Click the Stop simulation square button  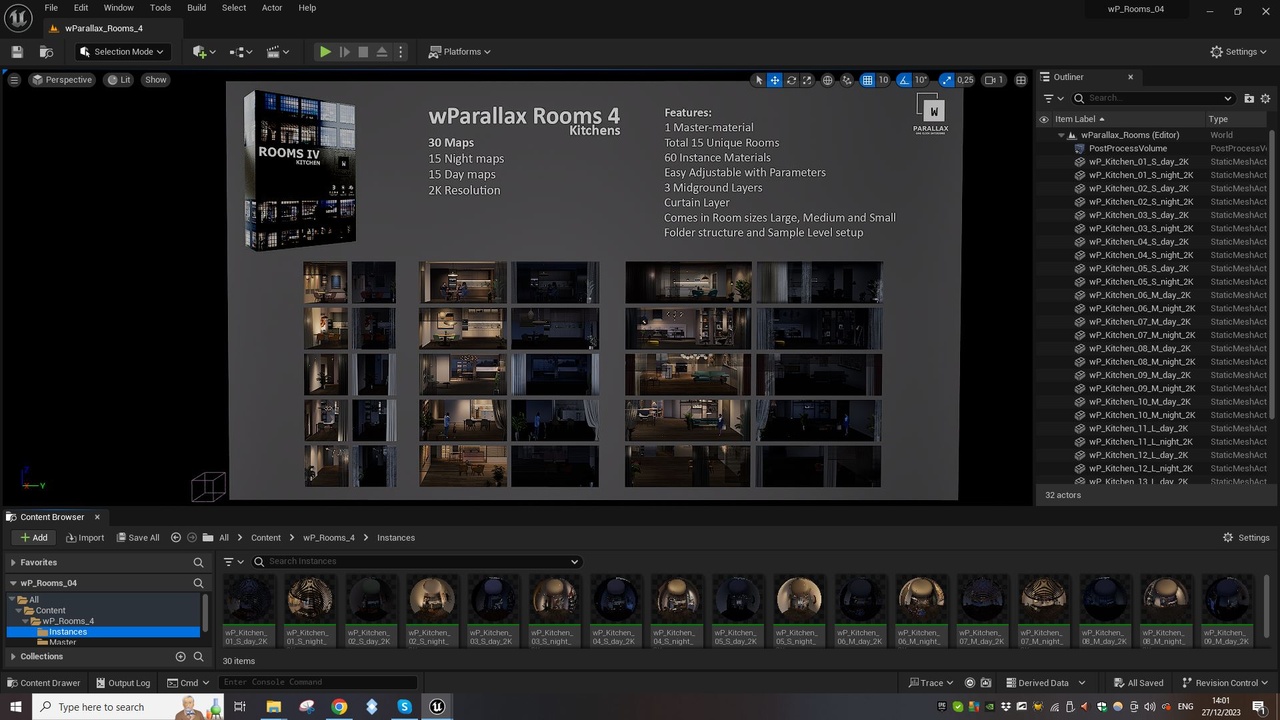click(x=363, y=52)
